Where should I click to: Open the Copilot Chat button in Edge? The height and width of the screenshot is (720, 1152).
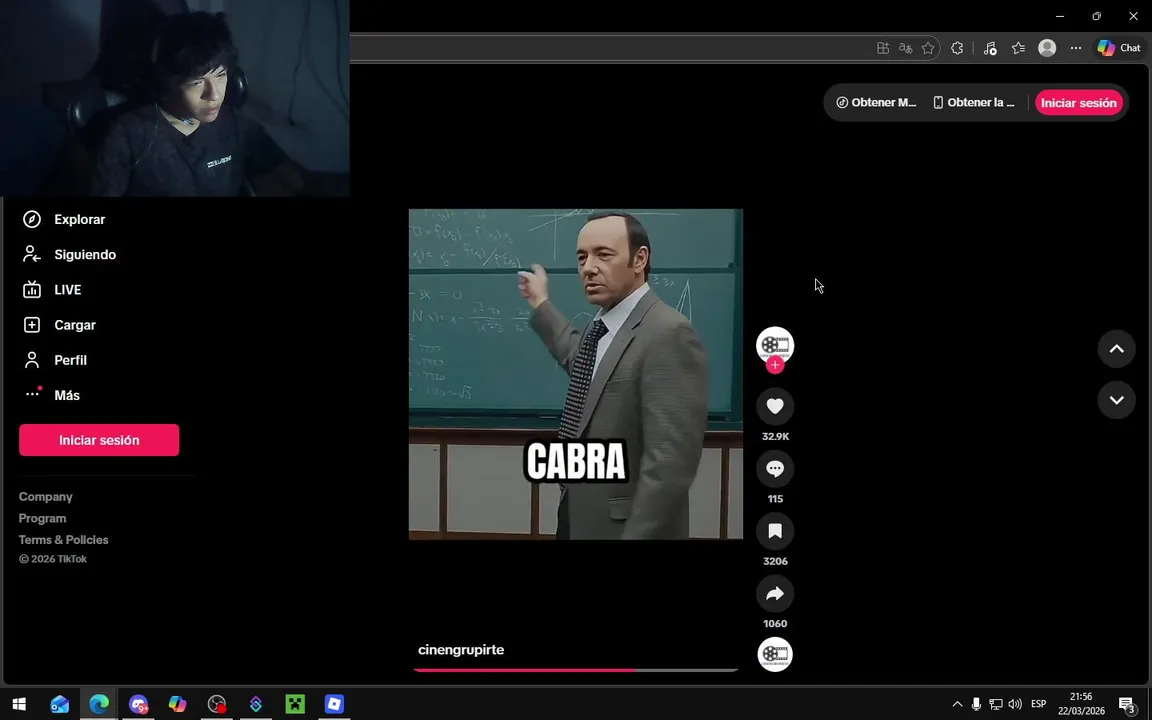click(x=1119, y=48)
